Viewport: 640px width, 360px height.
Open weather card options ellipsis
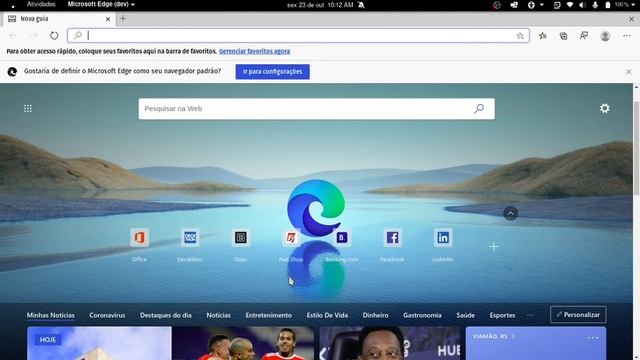(x=593, y=338)
